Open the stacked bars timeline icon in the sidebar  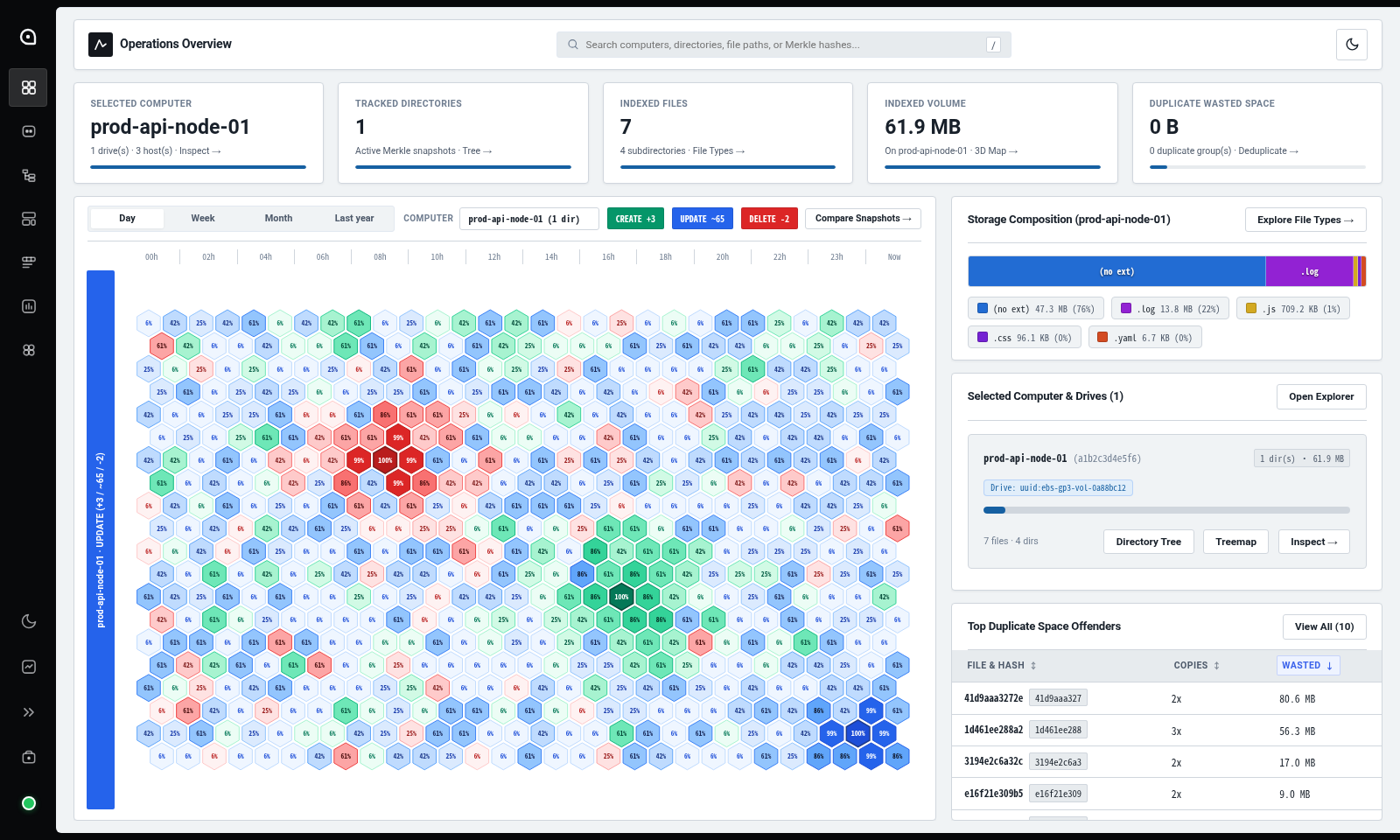(28, 262)
